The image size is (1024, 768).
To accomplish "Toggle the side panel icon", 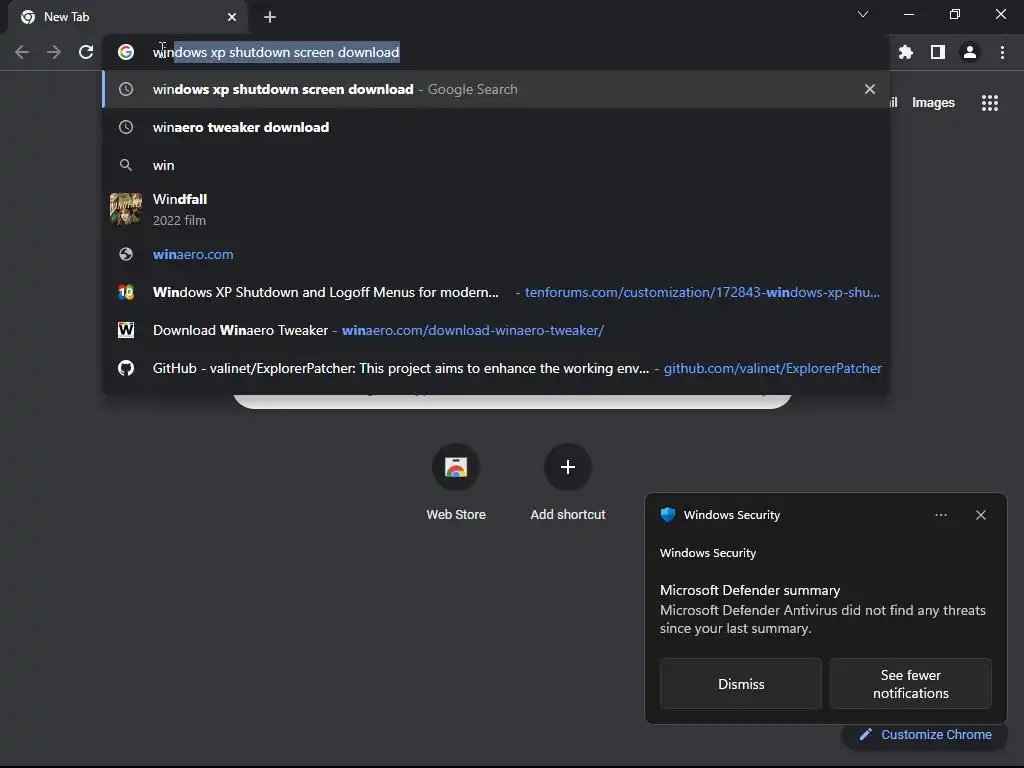I will pos(937,52).
